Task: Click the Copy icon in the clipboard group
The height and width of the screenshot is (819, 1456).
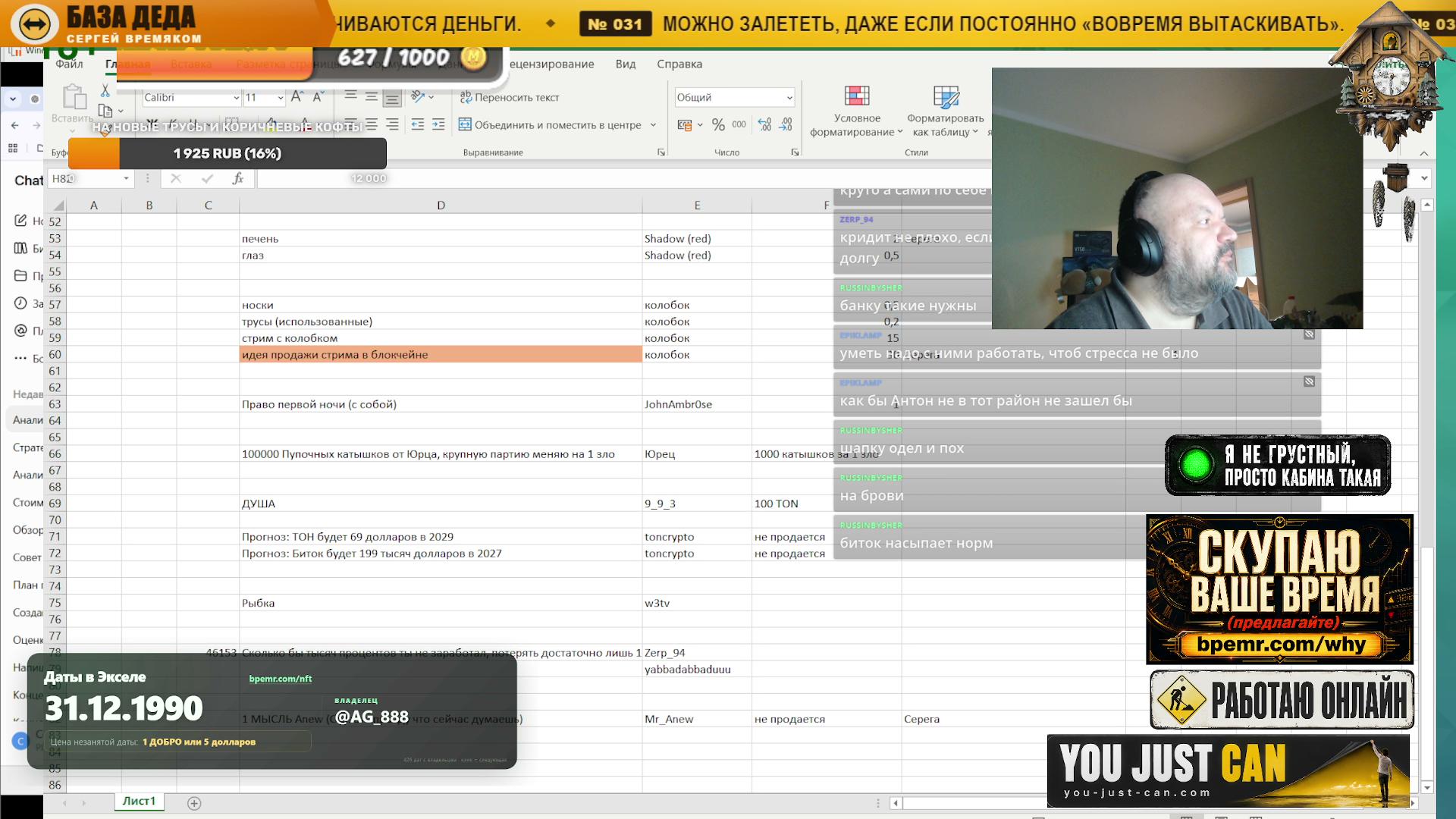Action: click(x=105, y=111)
